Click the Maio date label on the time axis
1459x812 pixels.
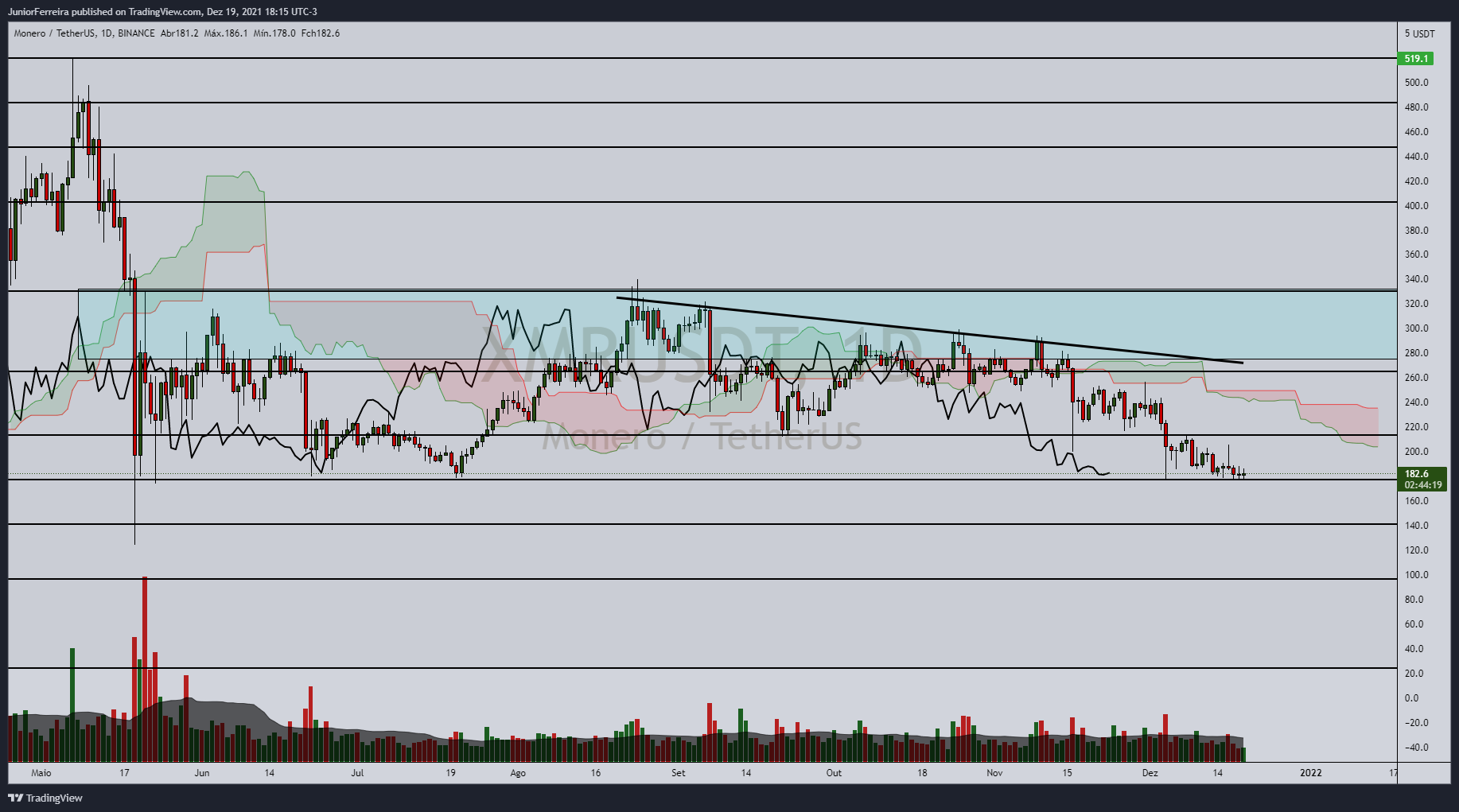pos(41,773)
